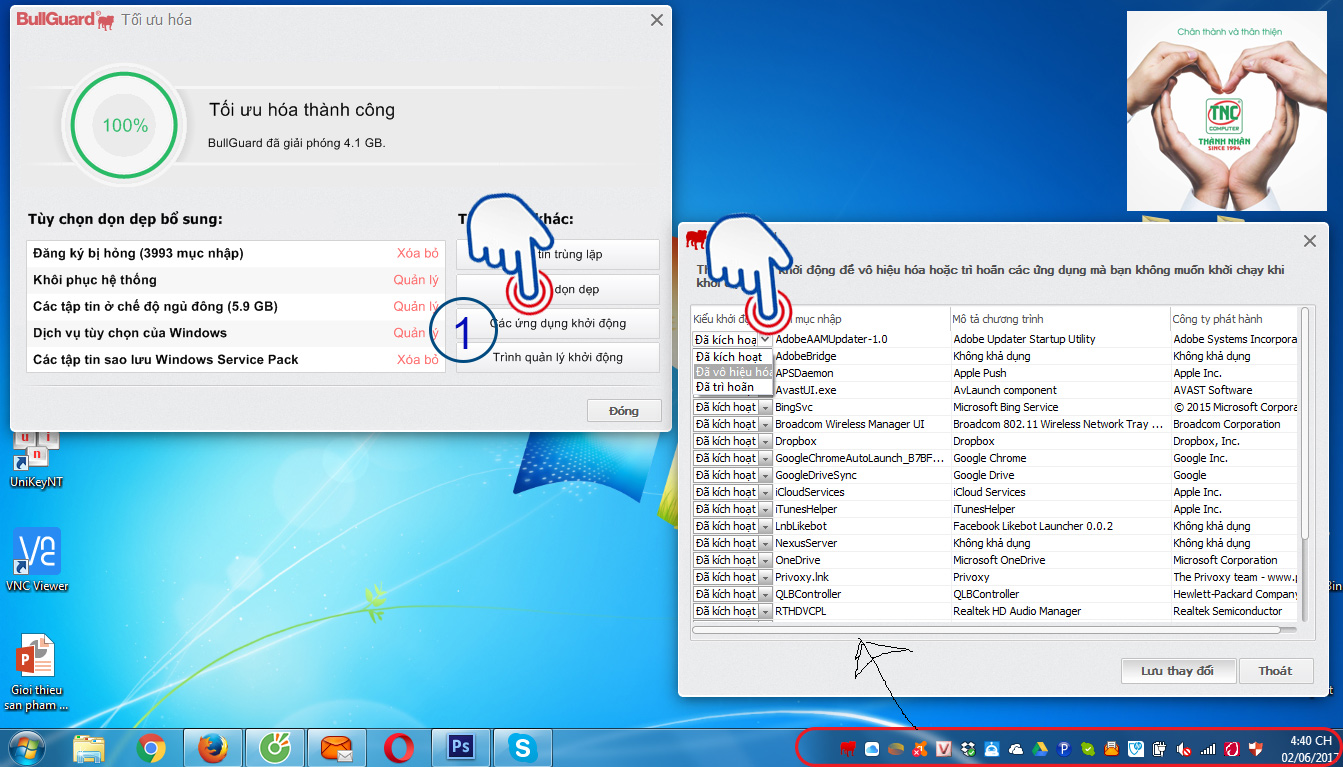Click the 100% optimization progress circle

tap(125, 126)
